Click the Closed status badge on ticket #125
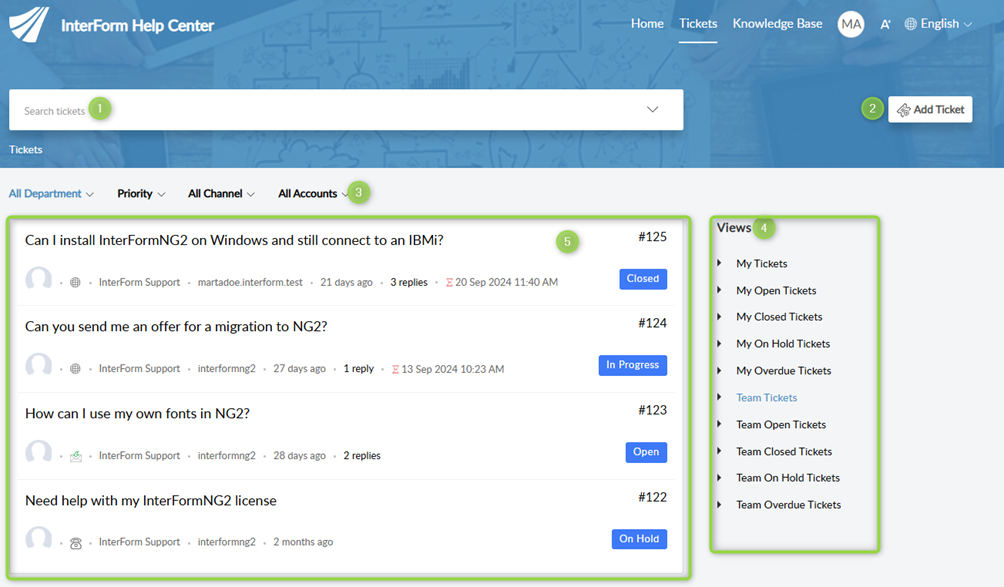The width and height of the screenshot is (1004, 587). point(643,279)
